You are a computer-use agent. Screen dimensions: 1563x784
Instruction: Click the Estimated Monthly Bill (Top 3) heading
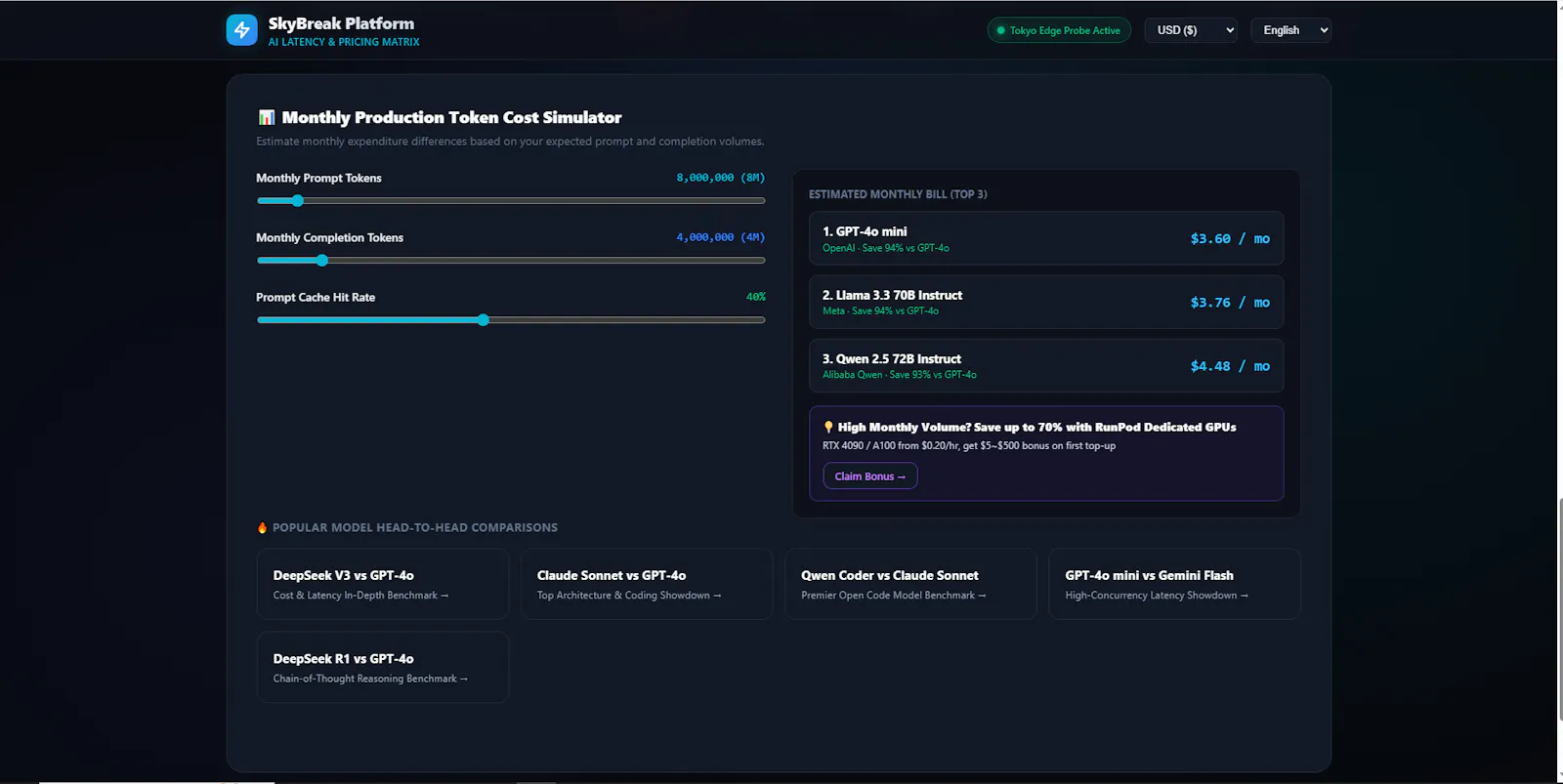pos(898,194)
